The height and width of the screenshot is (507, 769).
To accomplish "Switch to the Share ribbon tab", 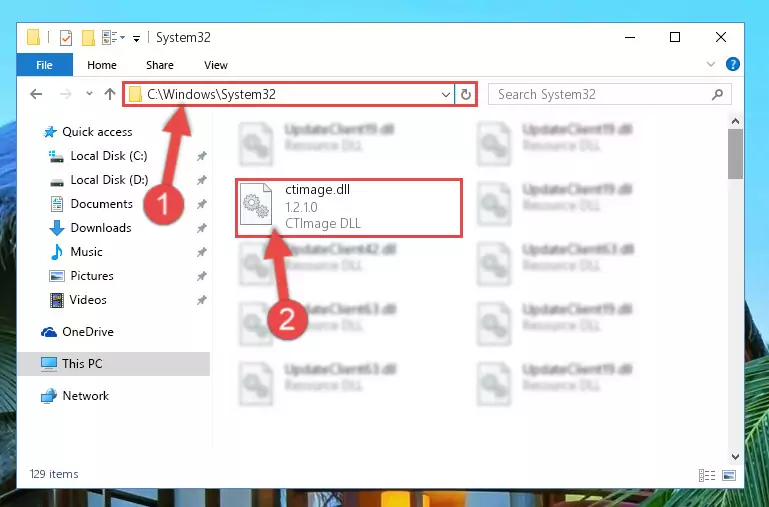I will [x=159, y=65].
